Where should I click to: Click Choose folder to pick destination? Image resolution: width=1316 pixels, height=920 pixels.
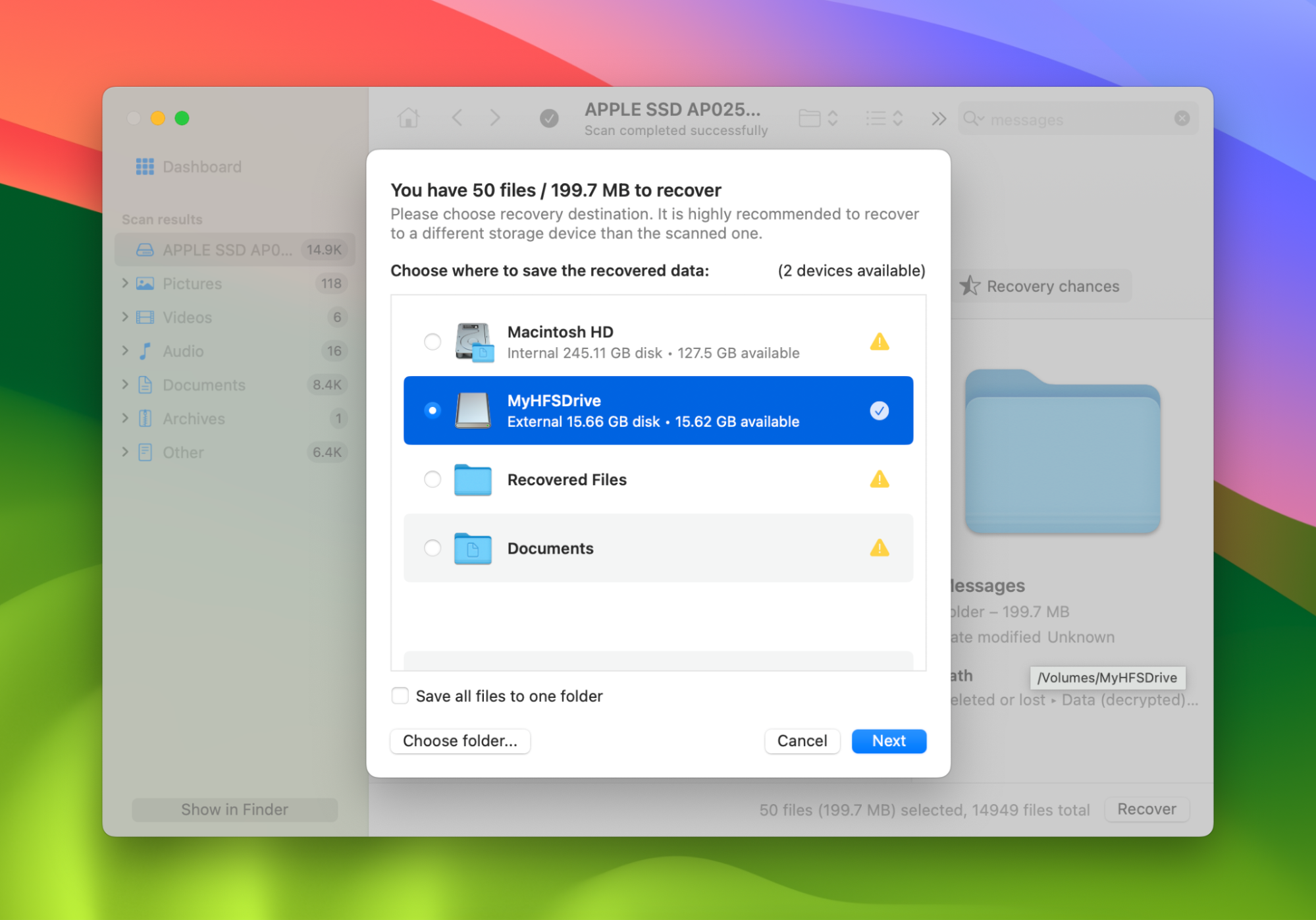[460, 741]
